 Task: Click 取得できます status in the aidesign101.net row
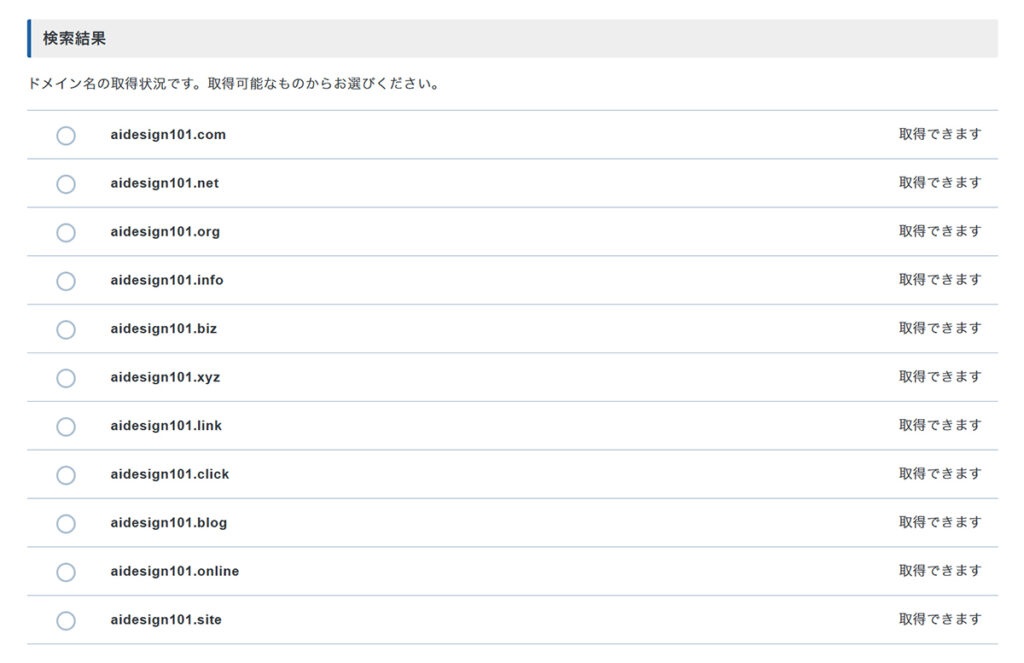point(939,183)
